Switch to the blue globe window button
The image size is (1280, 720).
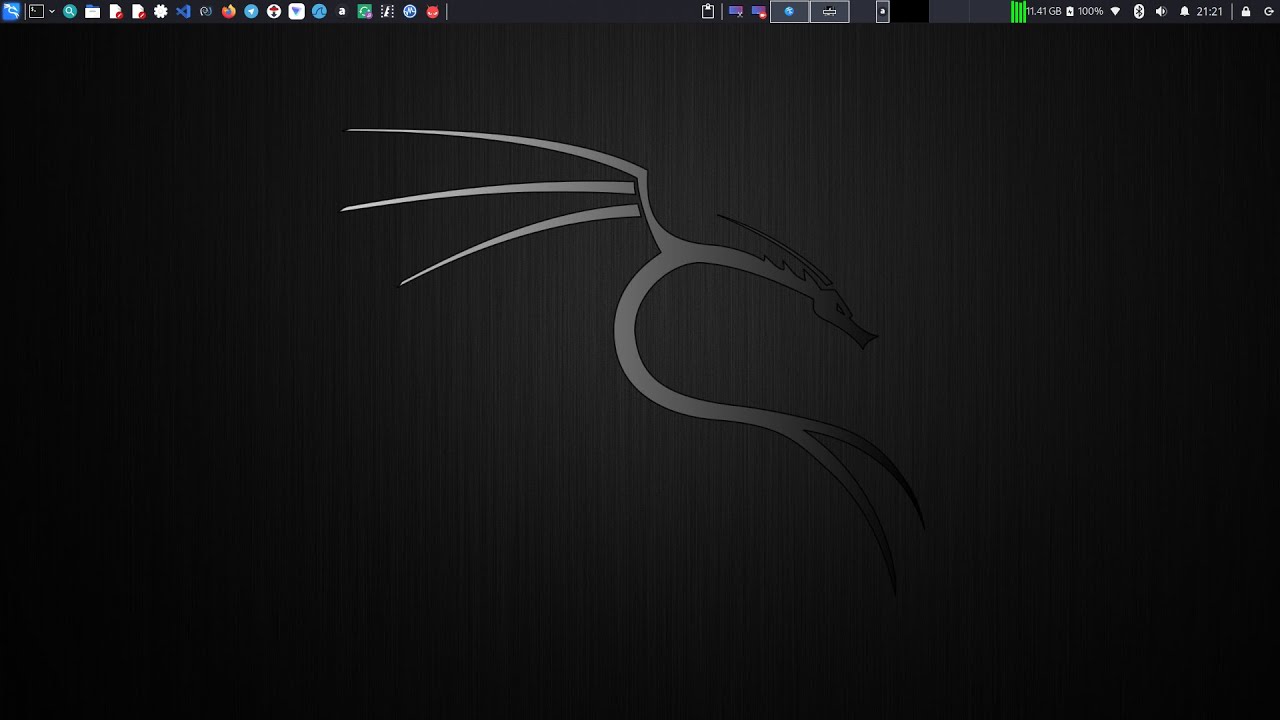pyautogui.click(x=789, y=11)
